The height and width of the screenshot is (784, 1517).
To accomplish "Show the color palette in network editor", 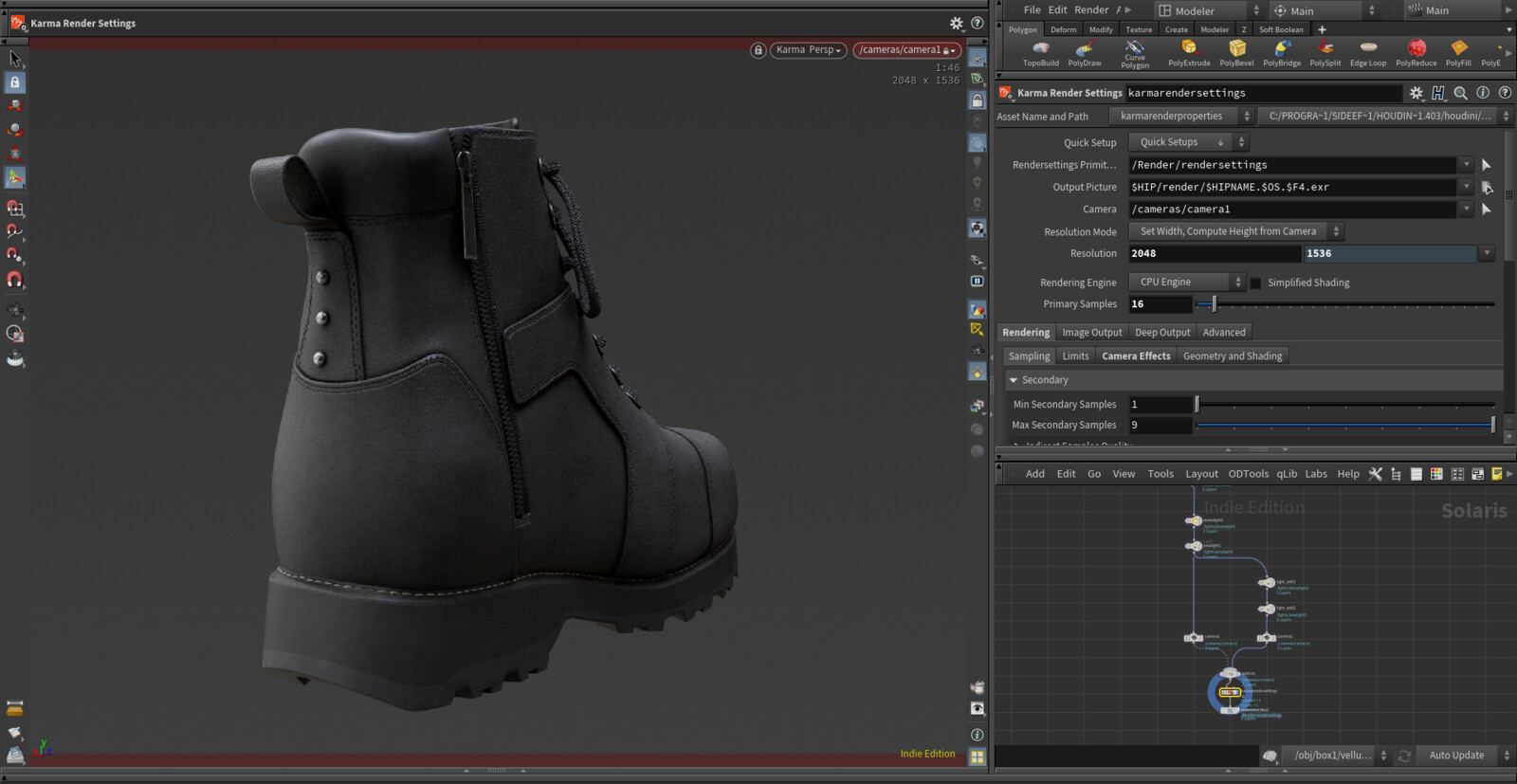I will pos(1436,474).
